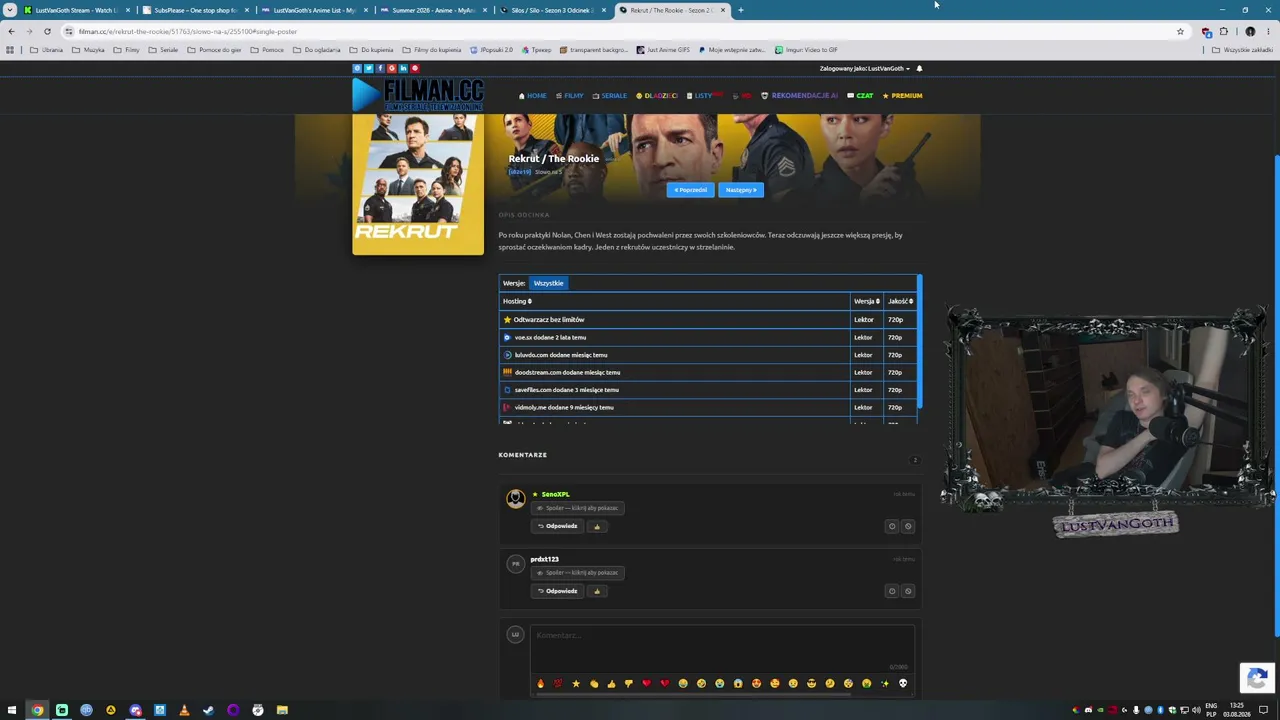Insert the star emoji
Image resolution: width=1280 pixels, height=720 pixels.
pyautogui.click(x=576, y=684)
